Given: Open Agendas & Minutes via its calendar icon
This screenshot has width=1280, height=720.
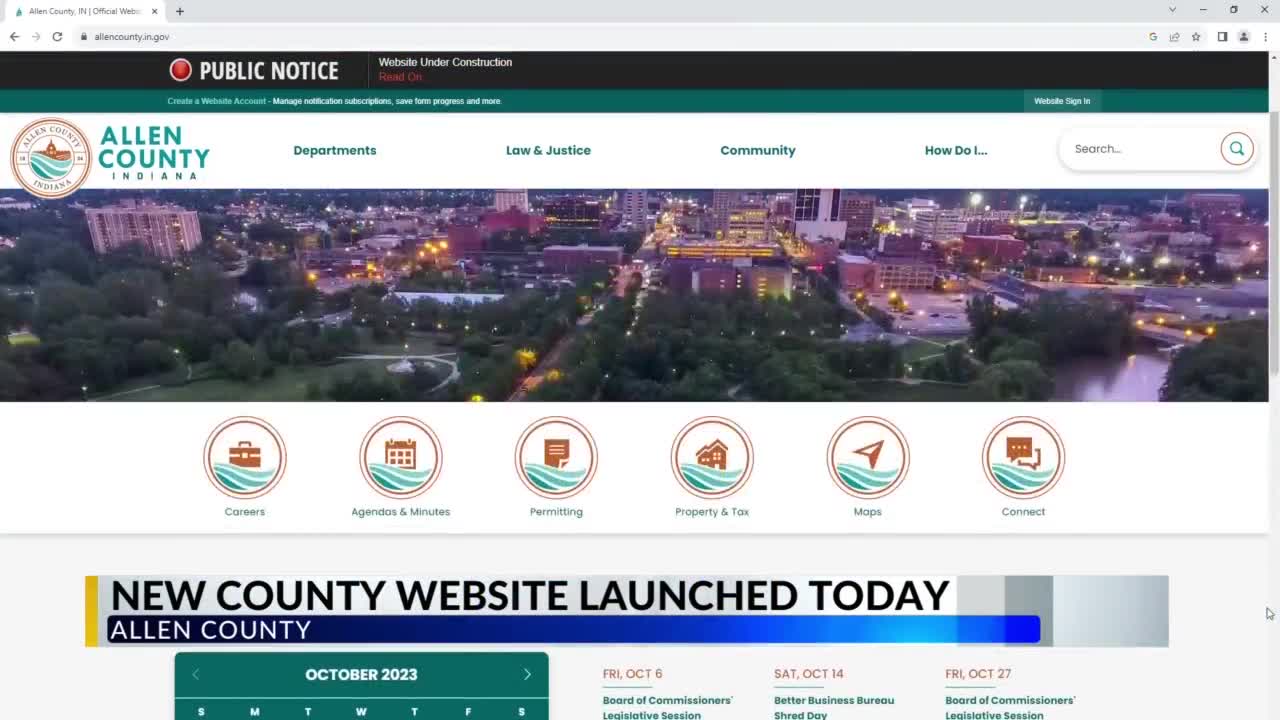Looking at the screenshot, I should [400, 457].
